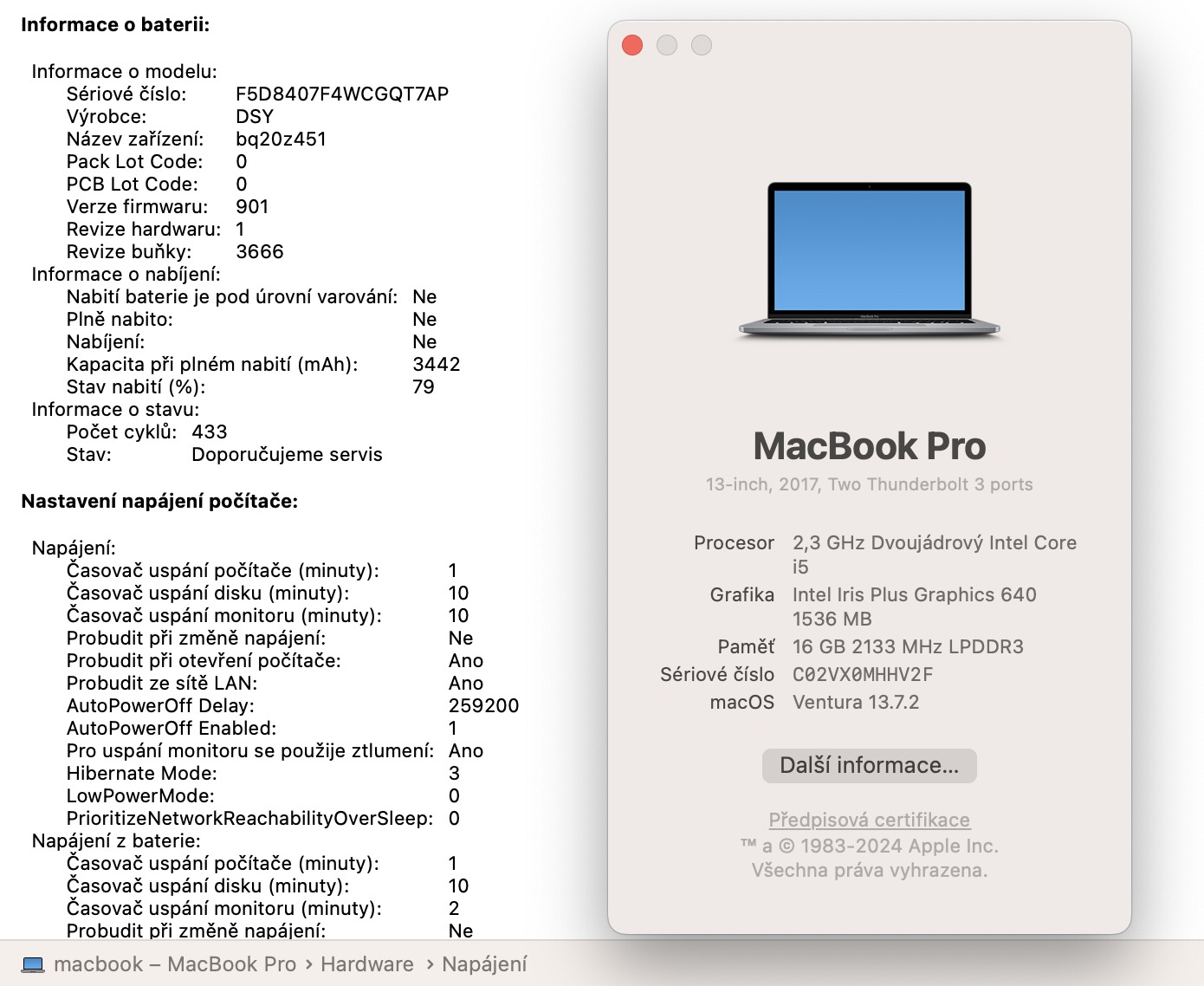The image size is (1204, 986).
Task: Click the 'Probudit ze sítě LAN:' label
Action: [162, 684]
